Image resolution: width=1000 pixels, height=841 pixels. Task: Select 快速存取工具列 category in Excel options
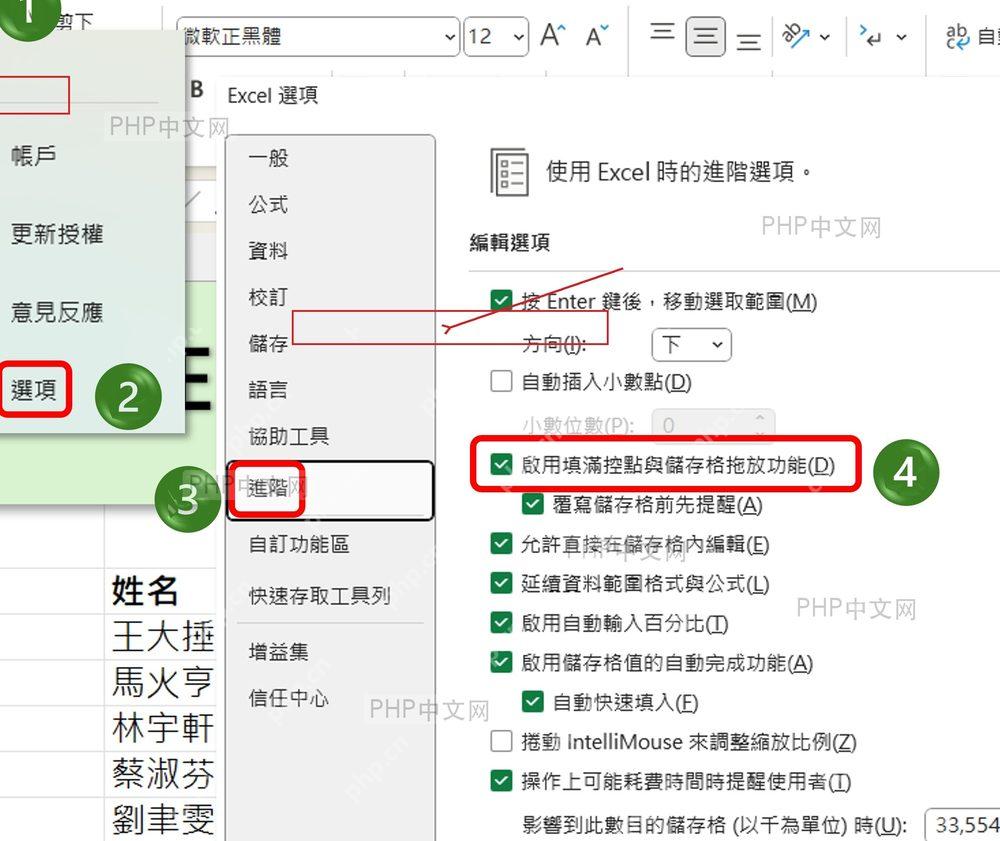point(320,596)
